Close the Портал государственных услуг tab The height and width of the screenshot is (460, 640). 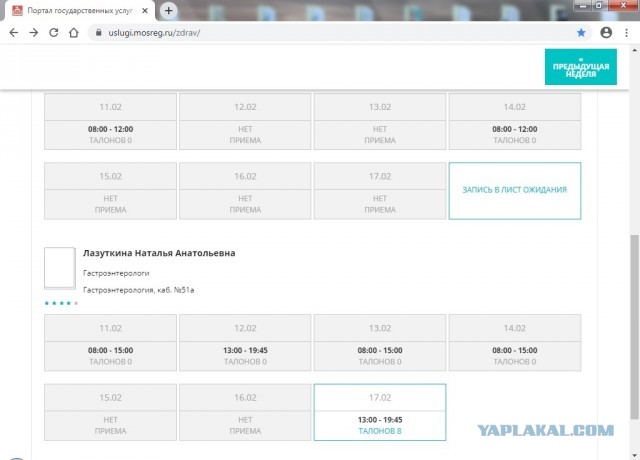145,11
